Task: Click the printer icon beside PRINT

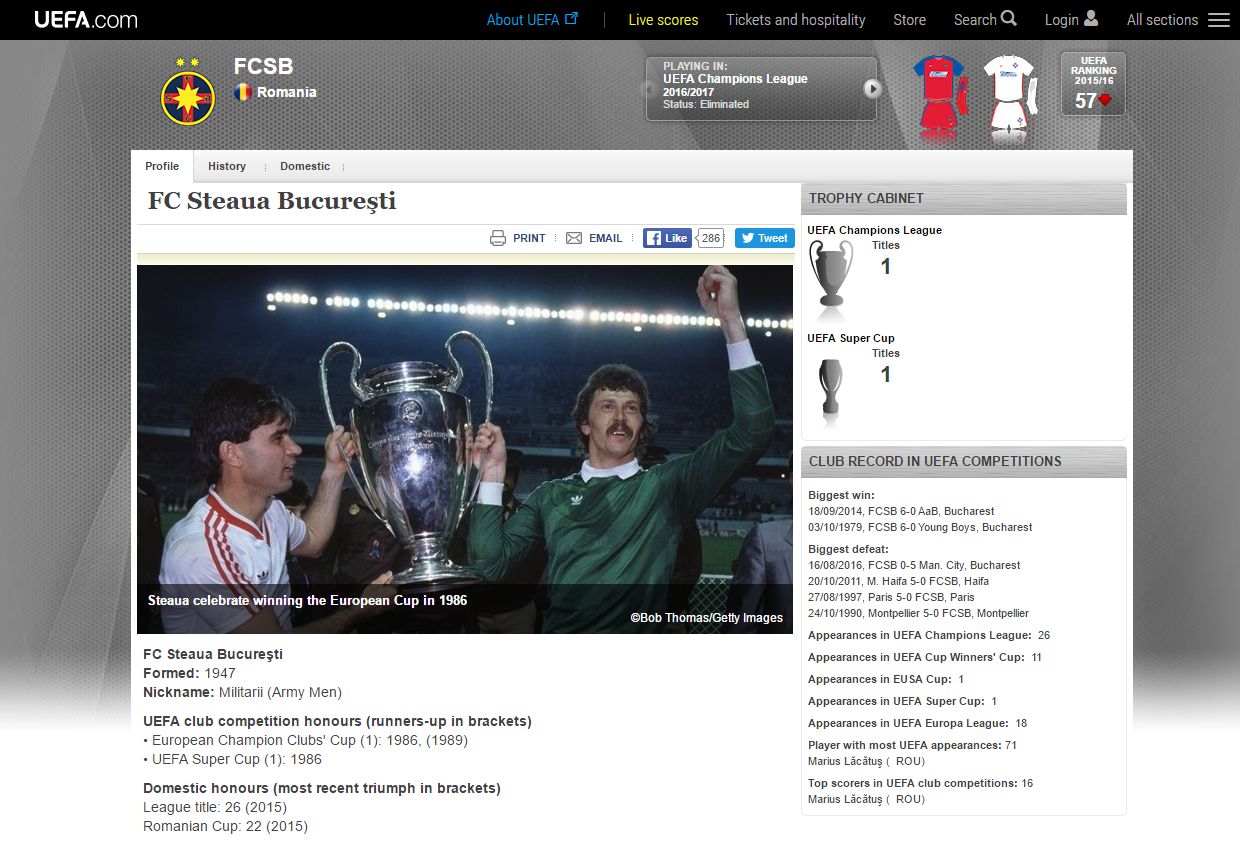Action: pyautogui.click(x=498, y=238)
